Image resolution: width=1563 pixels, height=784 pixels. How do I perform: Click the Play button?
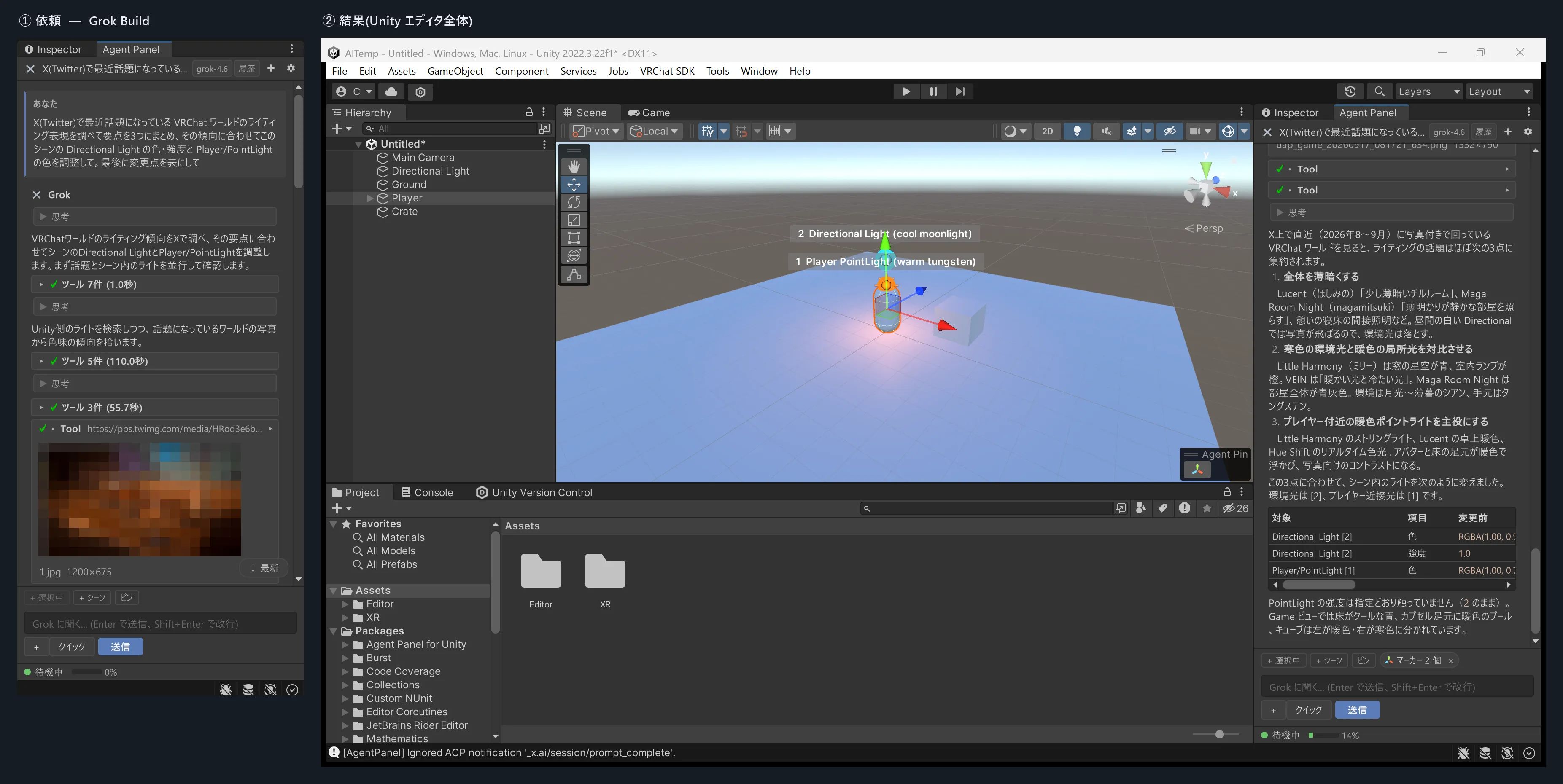coord(906,91)
